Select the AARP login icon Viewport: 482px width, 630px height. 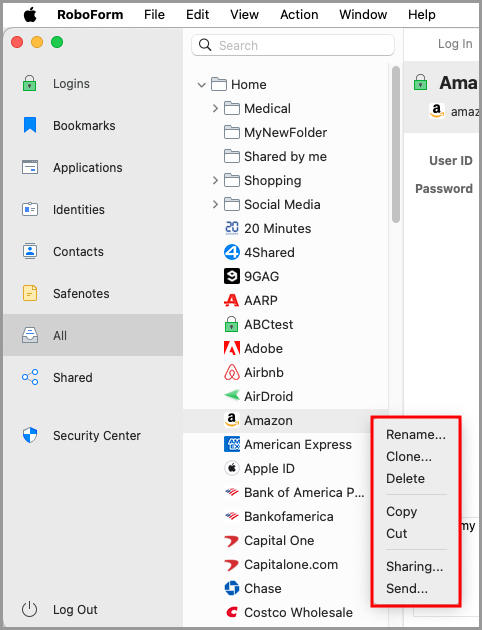pyautogui.click(x=232, y=300)
